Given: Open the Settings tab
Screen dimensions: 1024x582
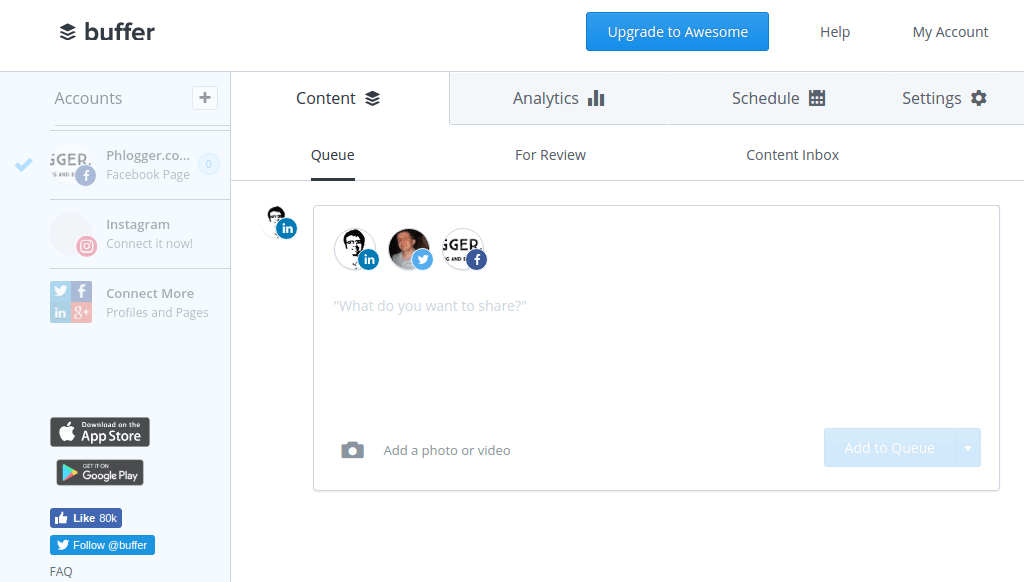Looking at the screenshot, I should (943, 98).
